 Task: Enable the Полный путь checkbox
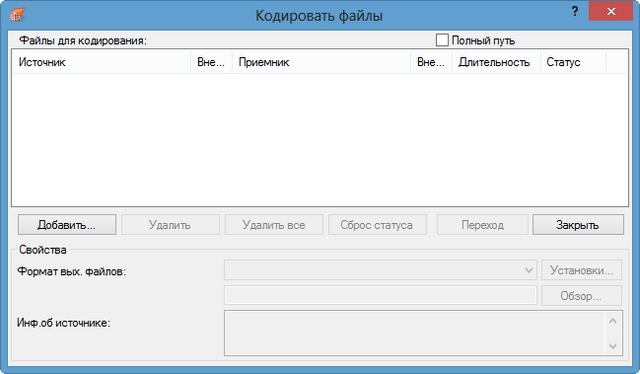[x=442, y=40]
